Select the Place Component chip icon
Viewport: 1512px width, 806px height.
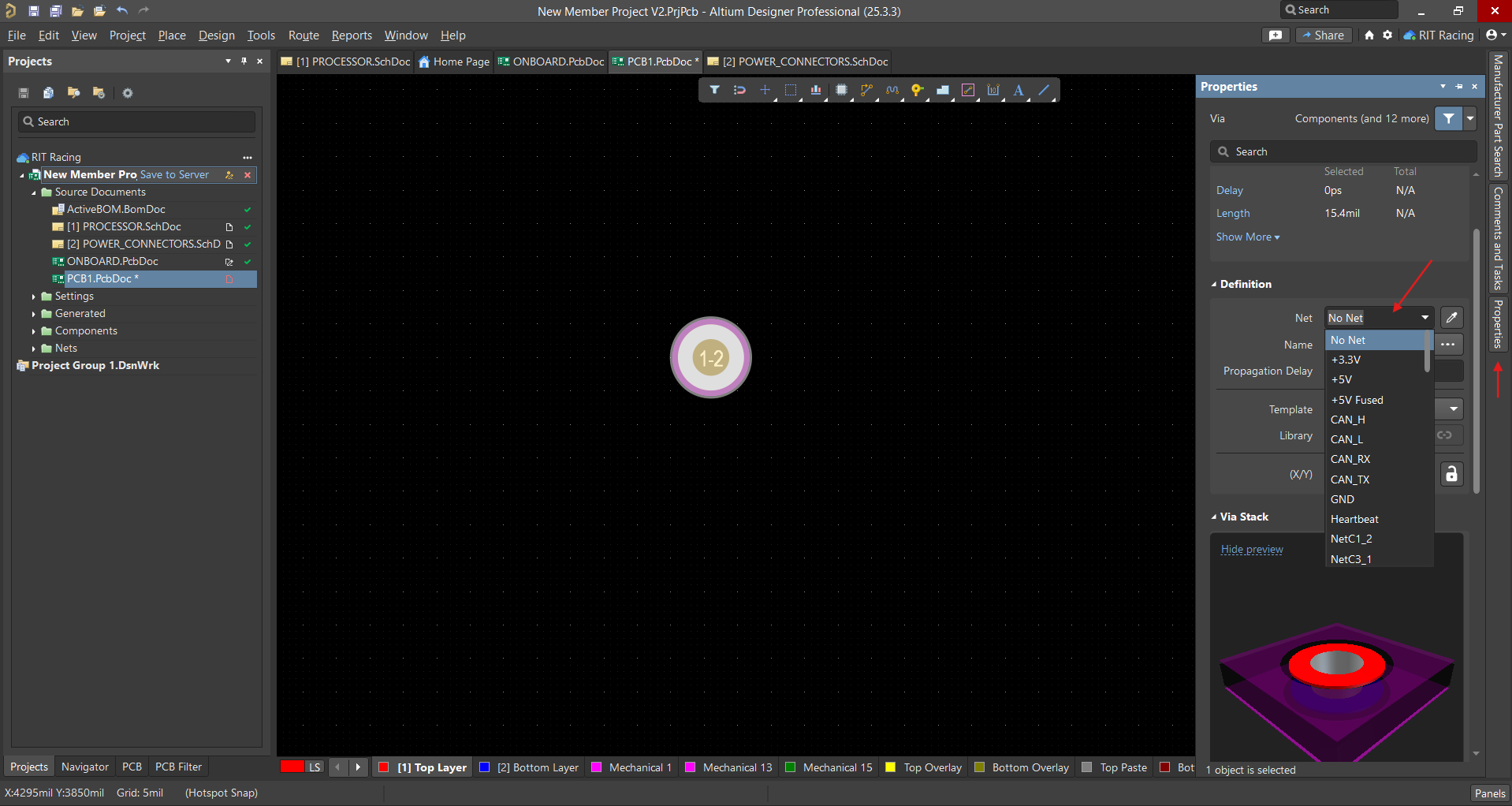tap(841, 90)
